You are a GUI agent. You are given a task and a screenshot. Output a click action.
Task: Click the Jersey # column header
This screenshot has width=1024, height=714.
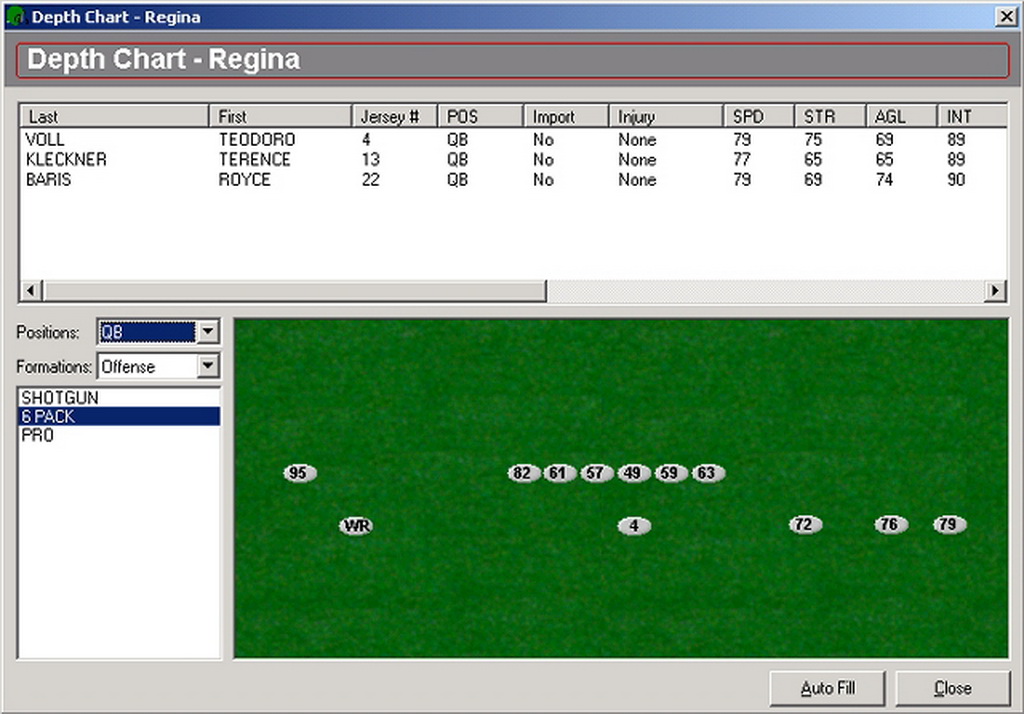tap(394, 117)
